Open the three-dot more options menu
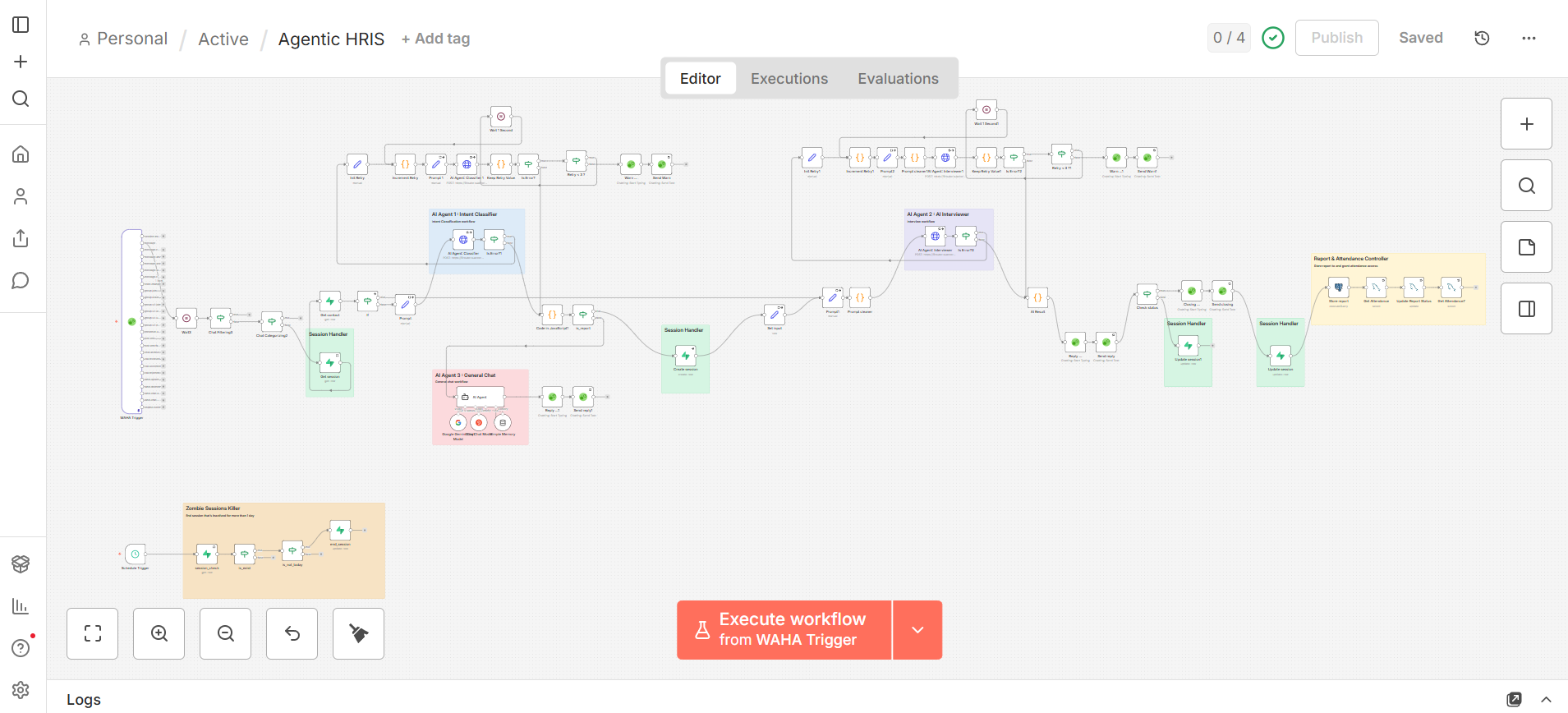Image resolution: width=1568 pixels, height=713 pixels. click(1529, 38)
